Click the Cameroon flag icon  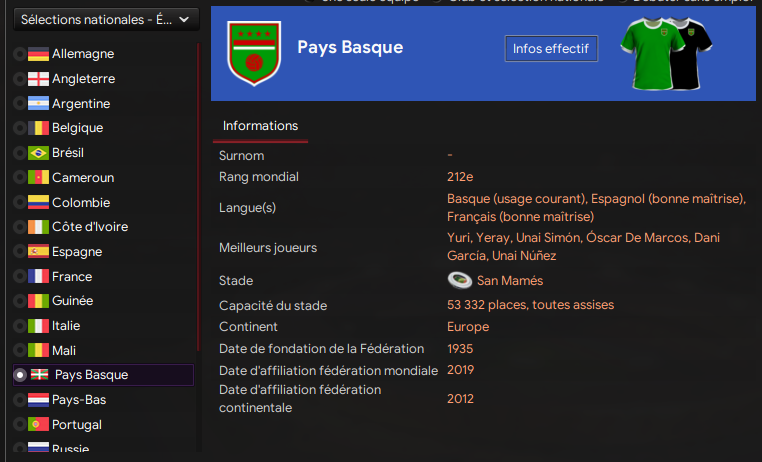pos(38,178)
